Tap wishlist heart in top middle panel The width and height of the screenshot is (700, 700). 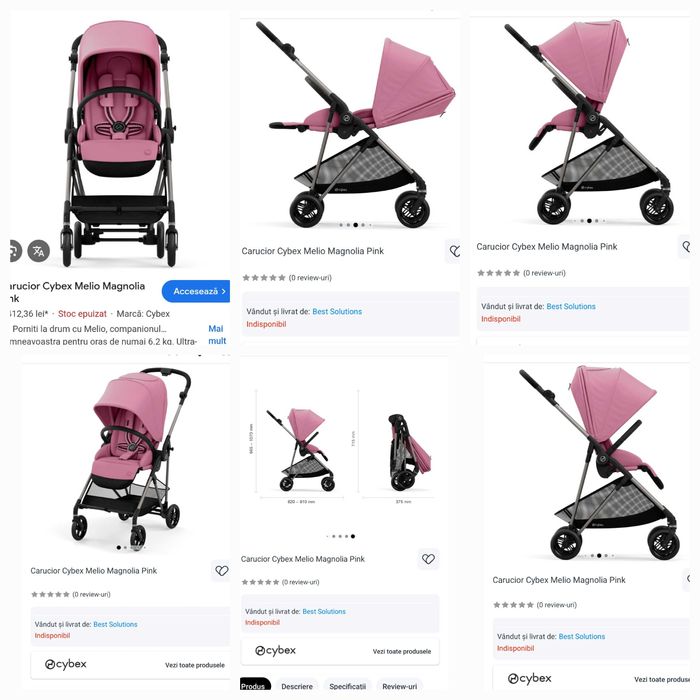pyautogui.click(x=454, y=251)
